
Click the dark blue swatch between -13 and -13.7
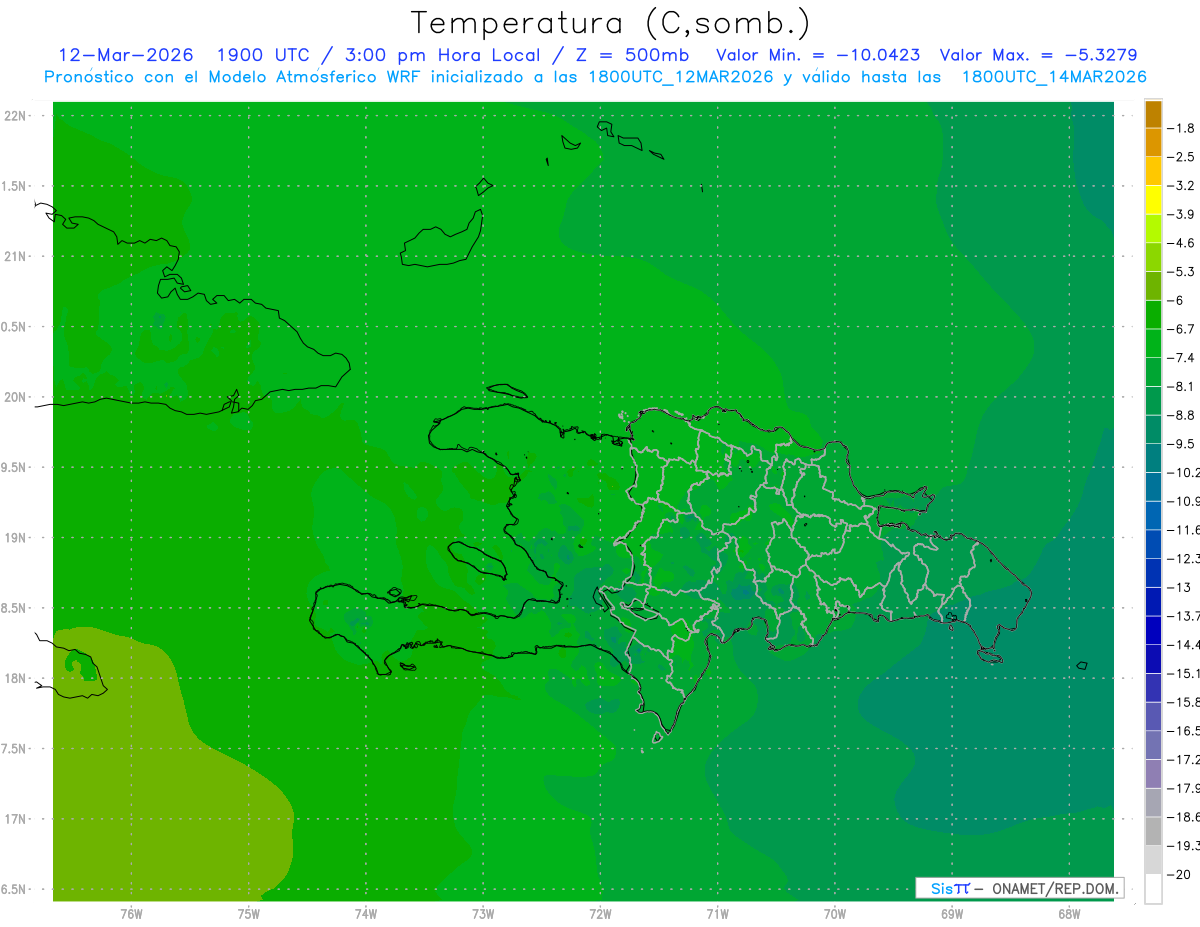(1153, 601)
